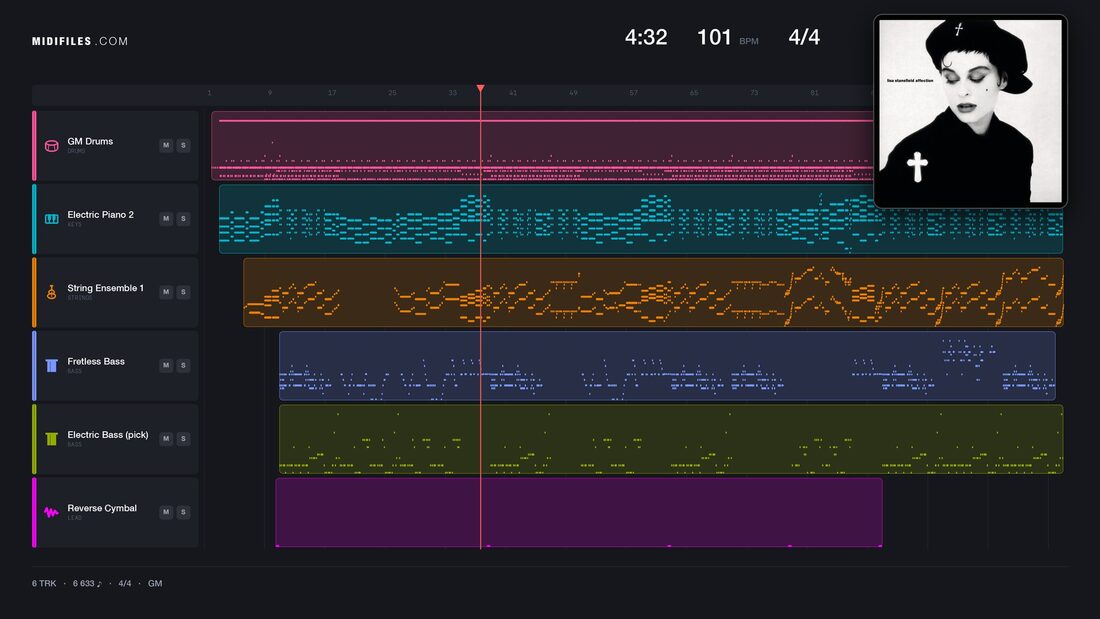Click the orange String Ensemble 1 clip
1100x619 pixels.
(653, 292)
